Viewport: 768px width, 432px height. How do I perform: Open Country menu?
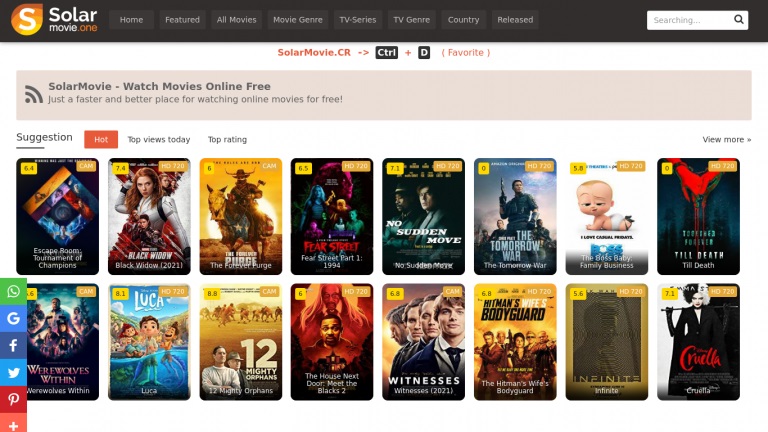coord(463,20)
